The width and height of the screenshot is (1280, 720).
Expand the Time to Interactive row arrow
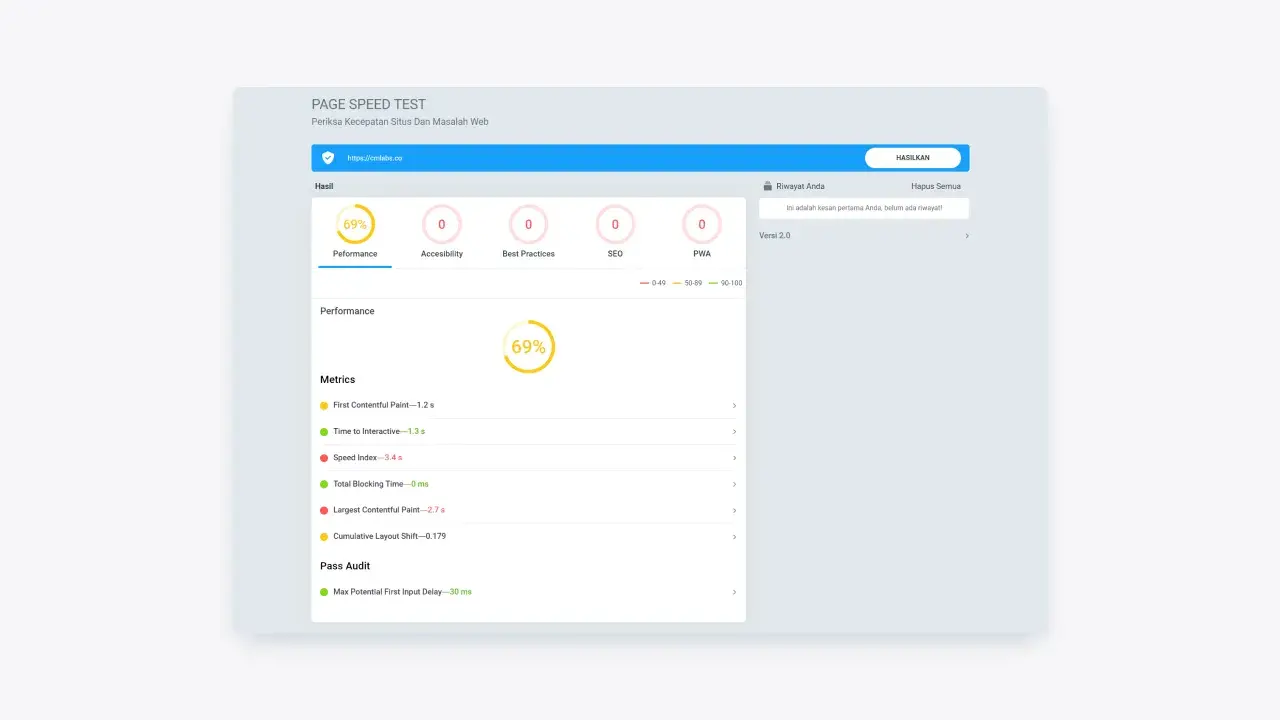[734, 432]
